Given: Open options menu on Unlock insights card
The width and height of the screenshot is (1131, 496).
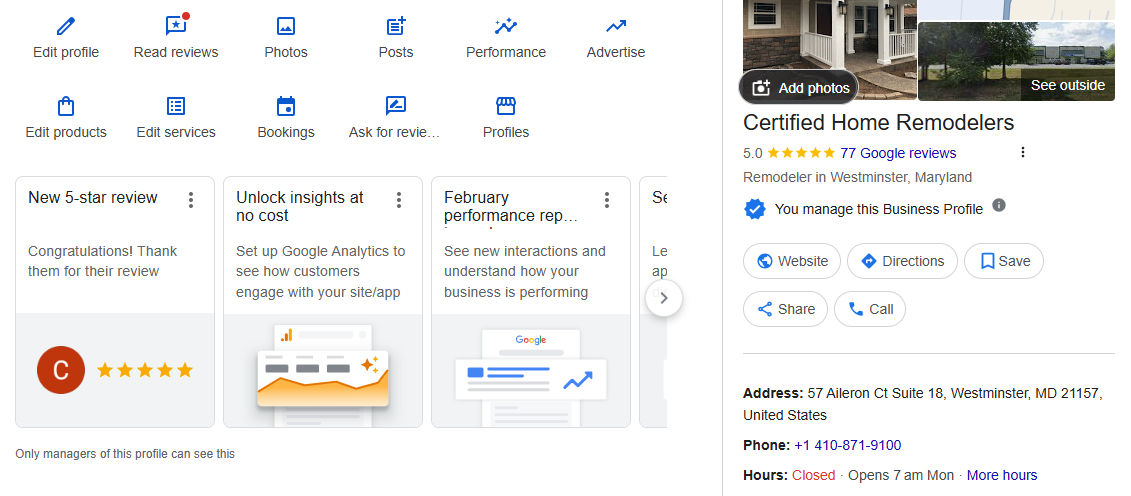Looking at the screenshot, I should pyautogui.click(x=398, y=200).
